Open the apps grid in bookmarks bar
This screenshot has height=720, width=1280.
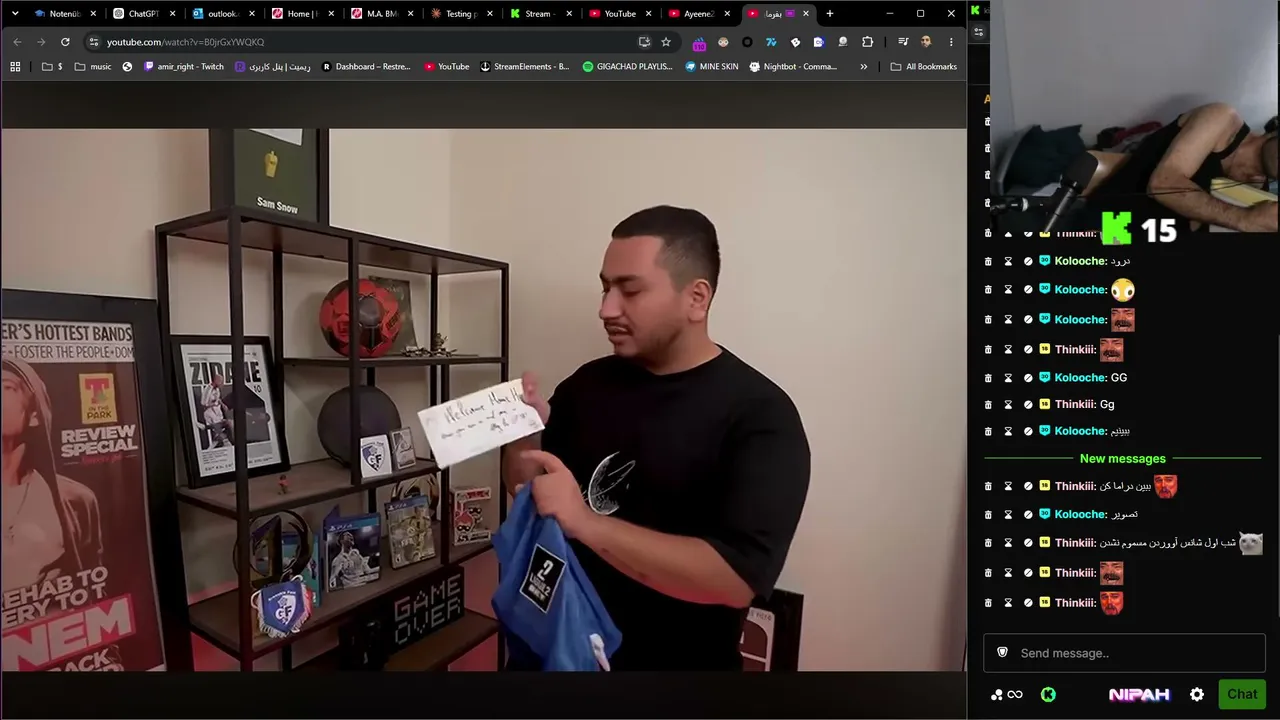coord(15,67)
